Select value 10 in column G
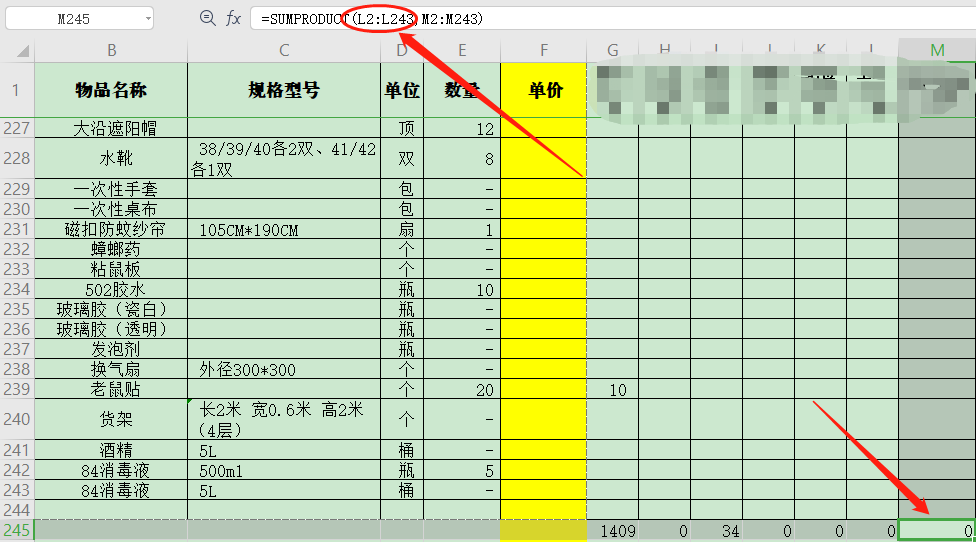Image resolution: width=976 pixels, height=542 pixels. [x=612, y=390]
